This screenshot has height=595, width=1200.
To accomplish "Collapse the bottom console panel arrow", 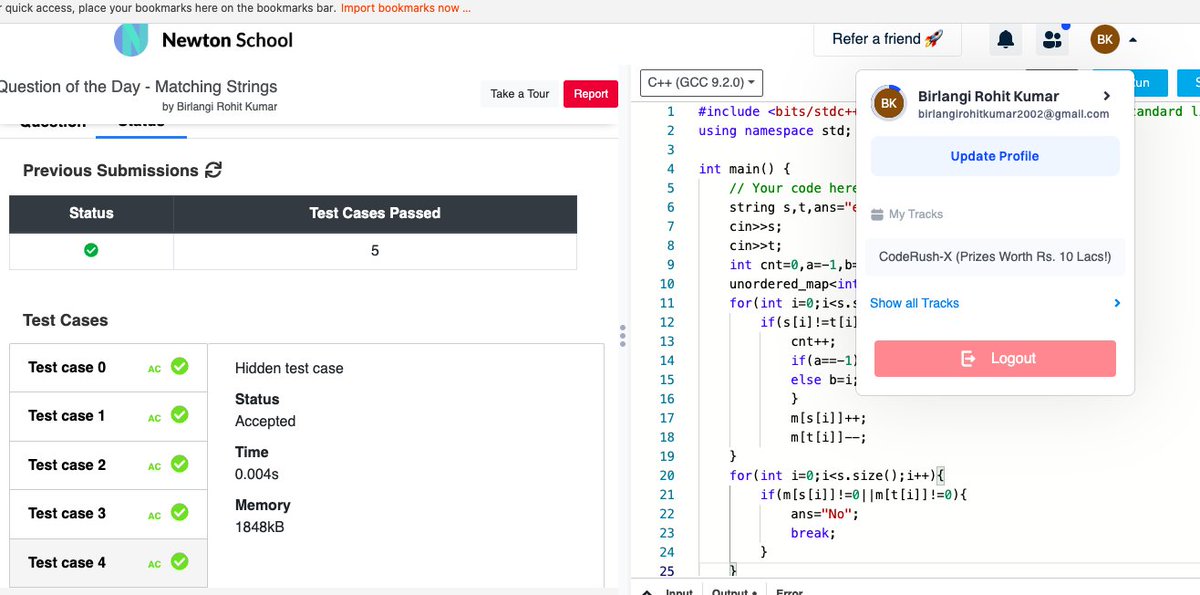I will coord(646,591).
